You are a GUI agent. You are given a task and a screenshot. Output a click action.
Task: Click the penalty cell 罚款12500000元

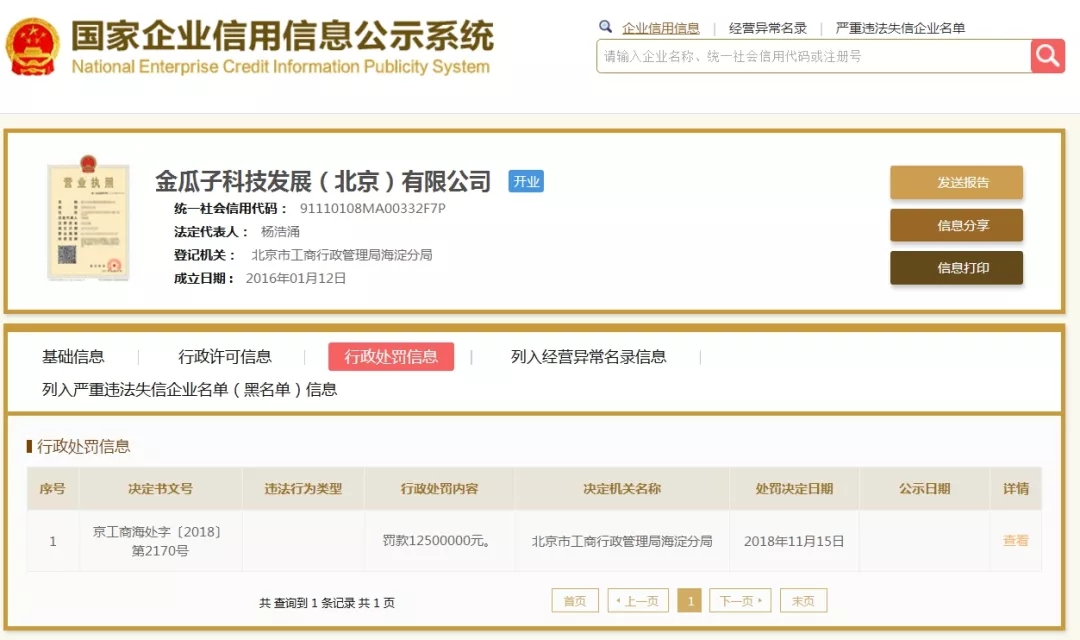pos(437,541)
